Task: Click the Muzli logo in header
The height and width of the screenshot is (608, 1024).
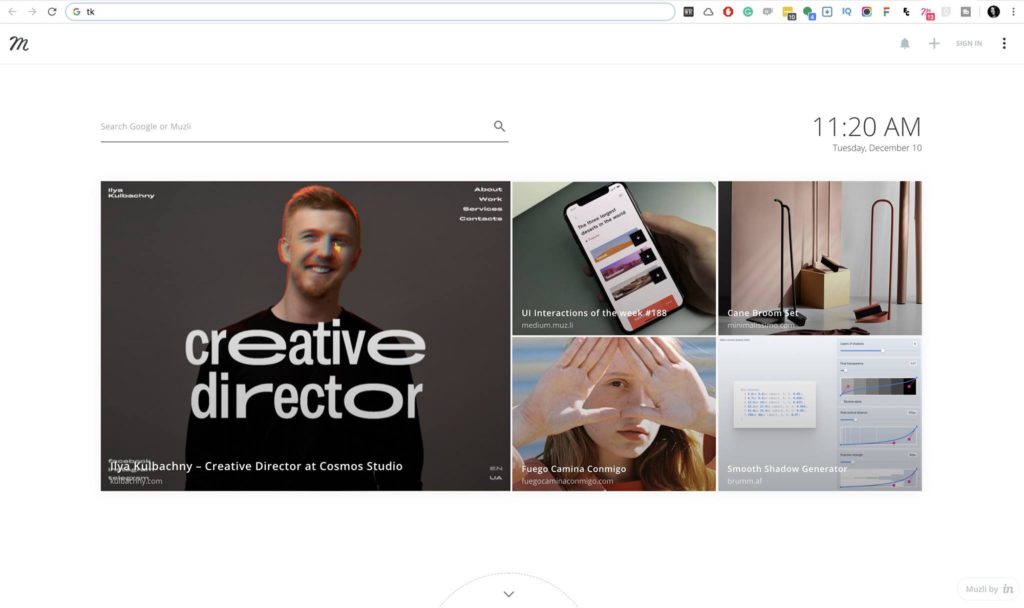Action: pos(19,44)
